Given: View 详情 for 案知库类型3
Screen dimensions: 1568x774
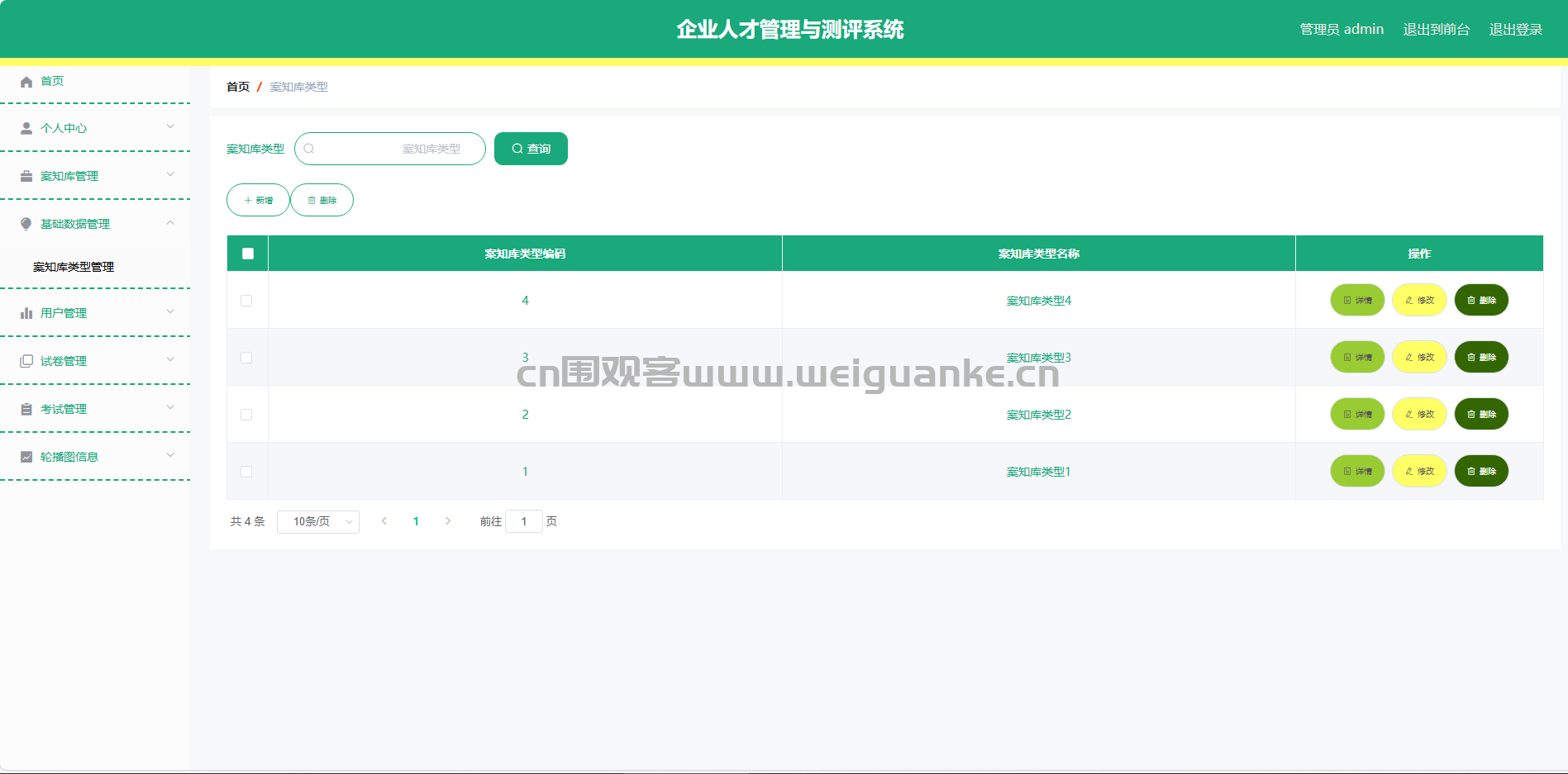Looking at the screenshot, I should [1357, 357].
